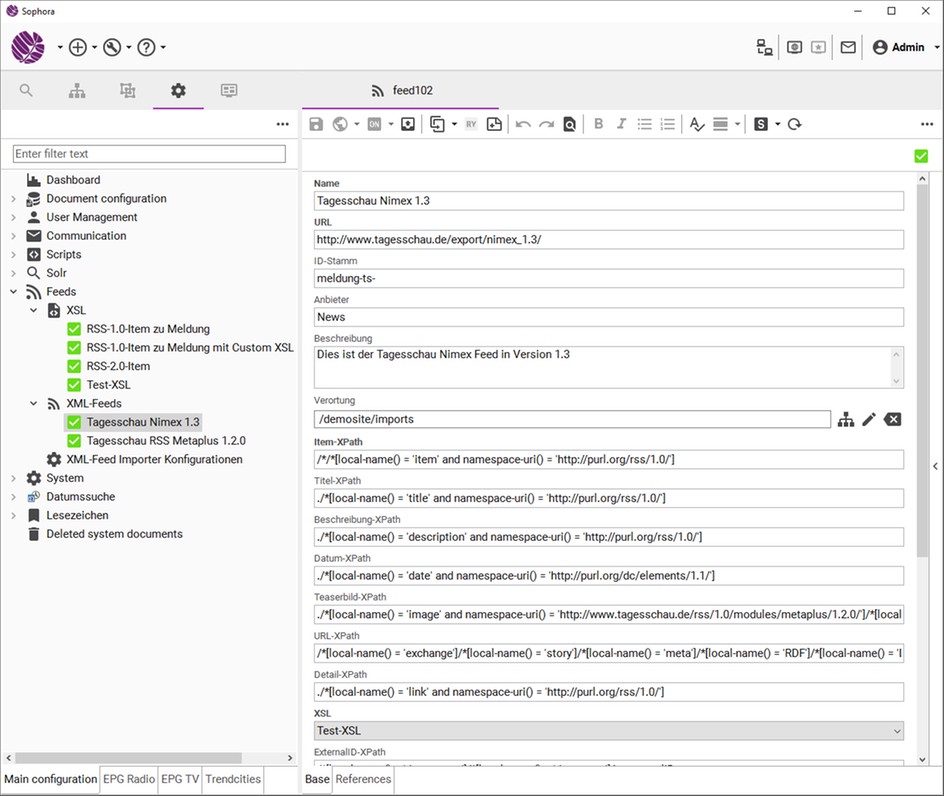
Task: Focus the ID-Stamm field
Action: click(x=609, y=278)
